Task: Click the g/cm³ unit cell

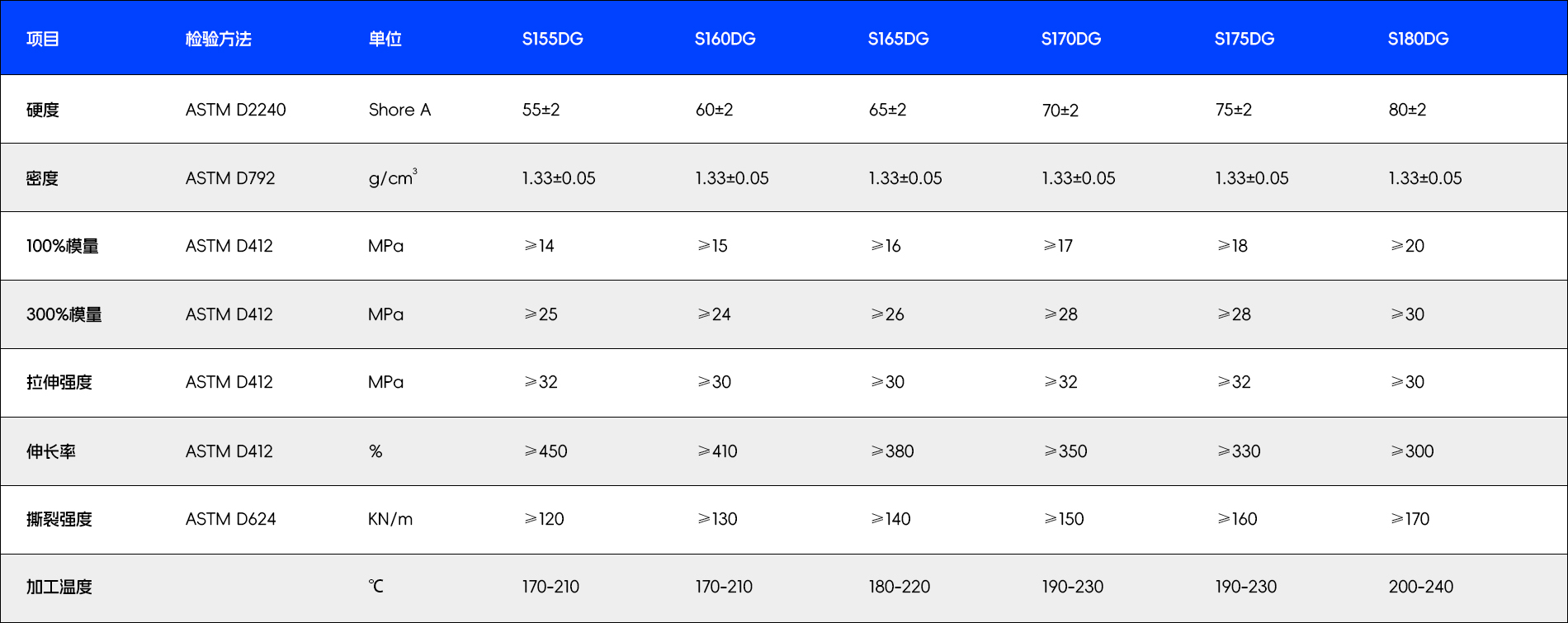Action: pyautogui.click(x=392, y=178)
